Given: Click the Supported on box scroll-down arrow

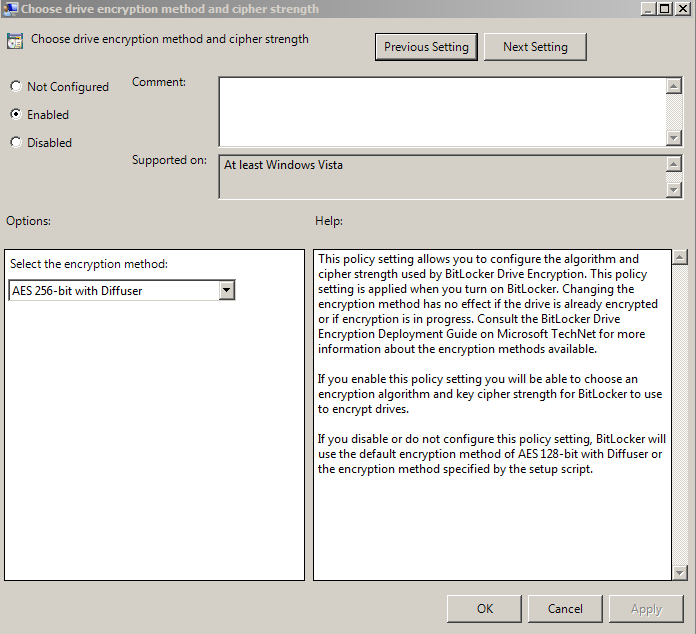Looking at the screenshot, I should [674, 190].
